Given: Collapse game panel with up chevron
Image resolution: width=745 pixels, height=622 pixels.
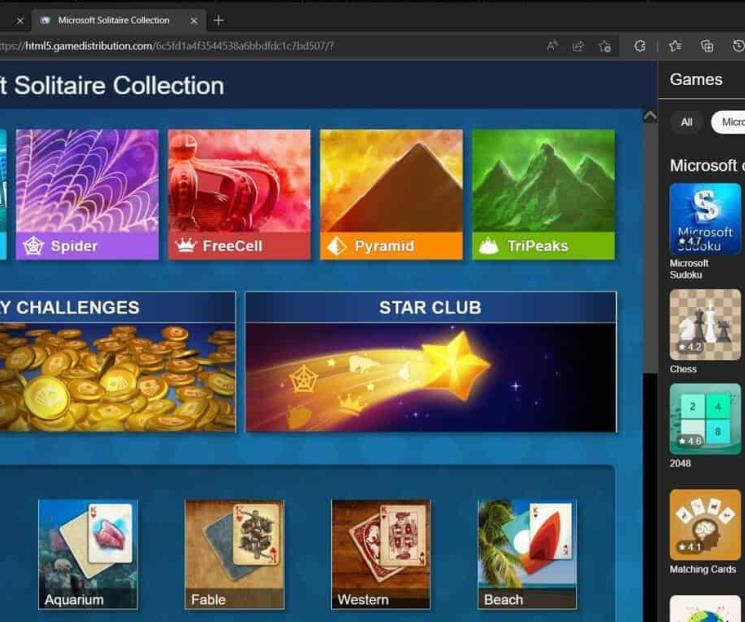Looking at the screenshot, I should (x=650, y=116).
